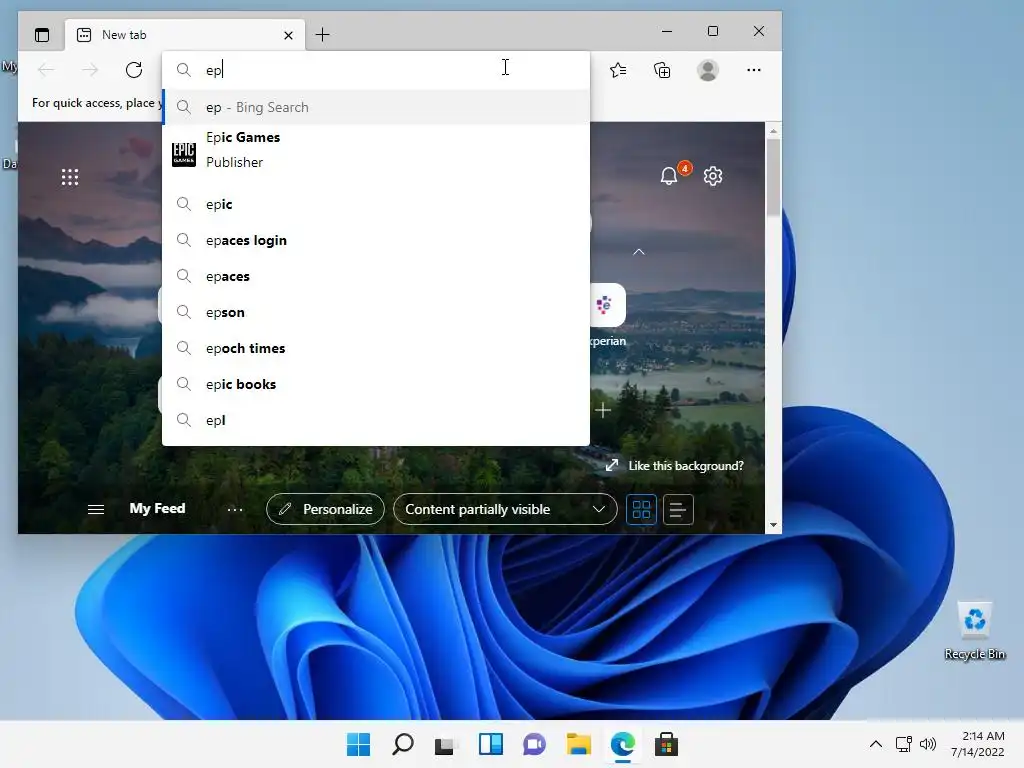Click the Personalize button

pyautogui.click(x=325, y=509)
